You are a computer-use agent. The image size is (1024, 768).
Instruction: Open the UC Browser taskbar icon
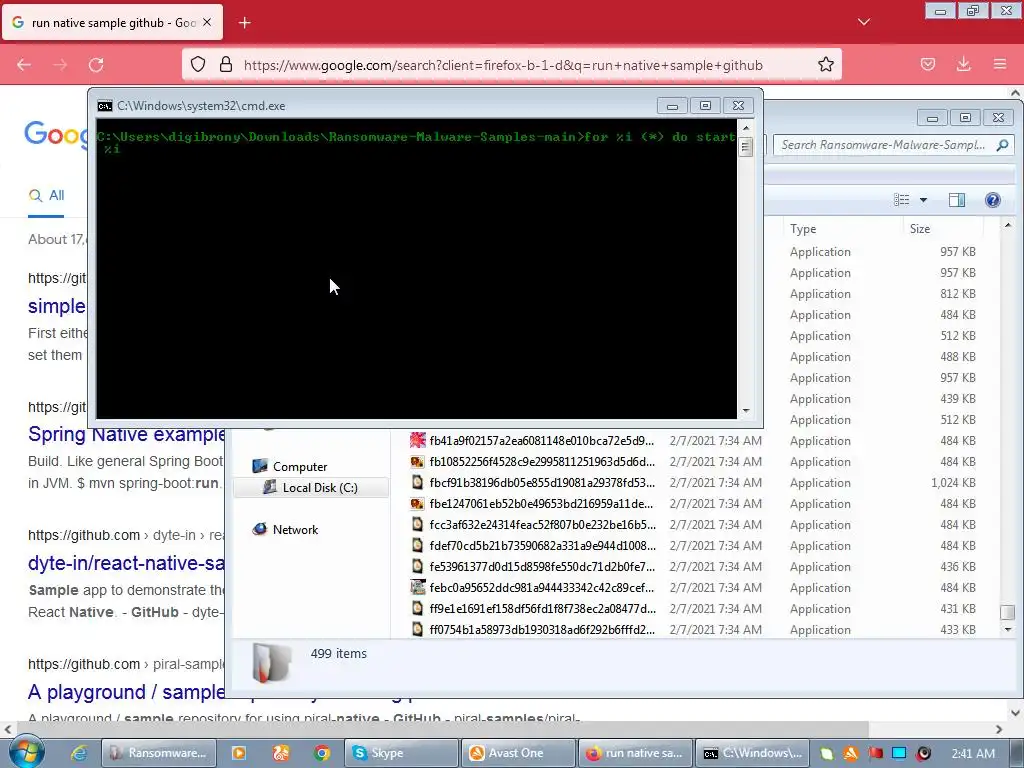281,753
